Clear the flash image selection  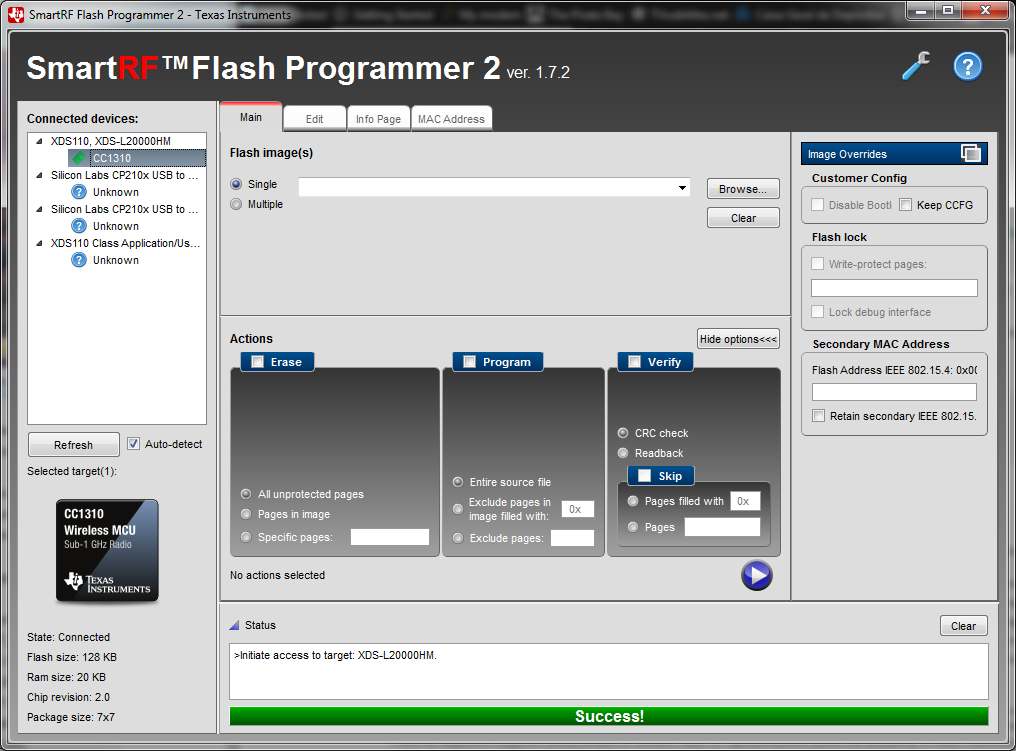tap(743, 218)
